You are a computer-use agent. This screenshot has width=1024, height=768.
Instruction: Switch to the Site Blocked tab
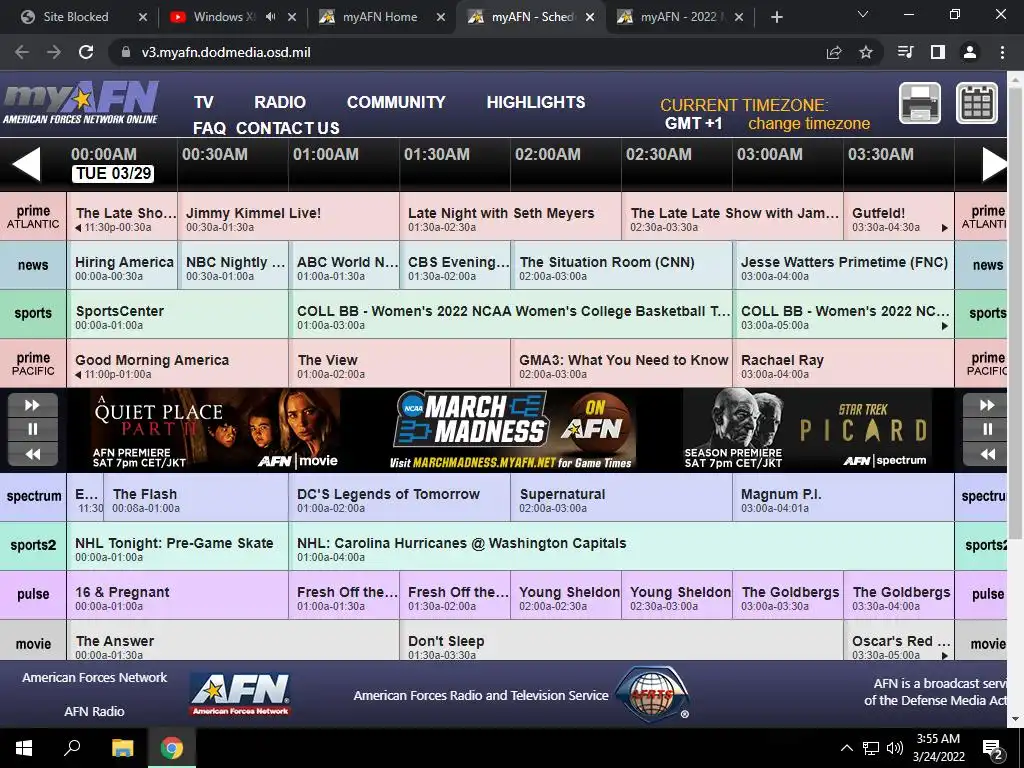pos(75,17)
